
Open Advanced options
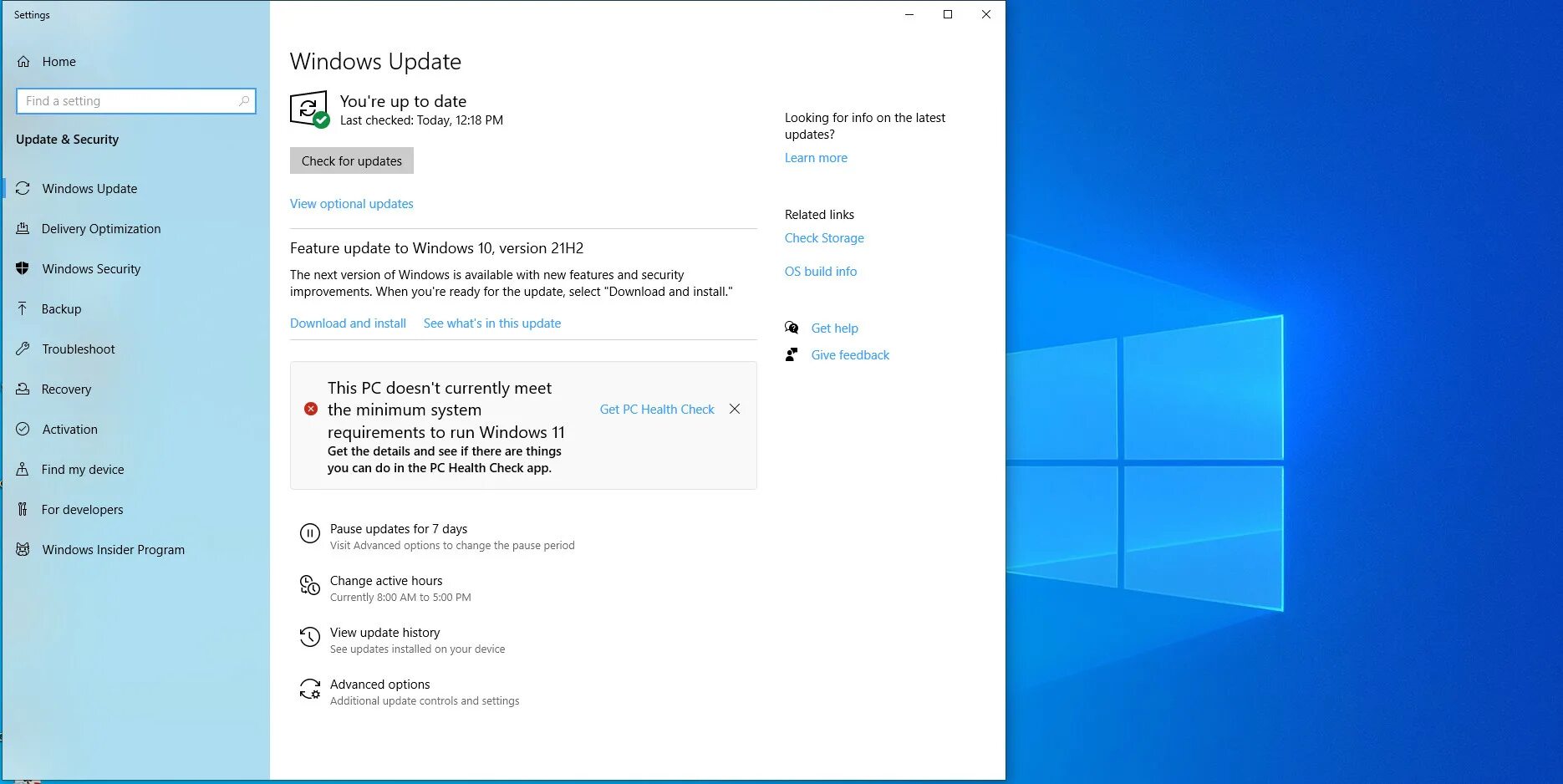tap(379, 685)
